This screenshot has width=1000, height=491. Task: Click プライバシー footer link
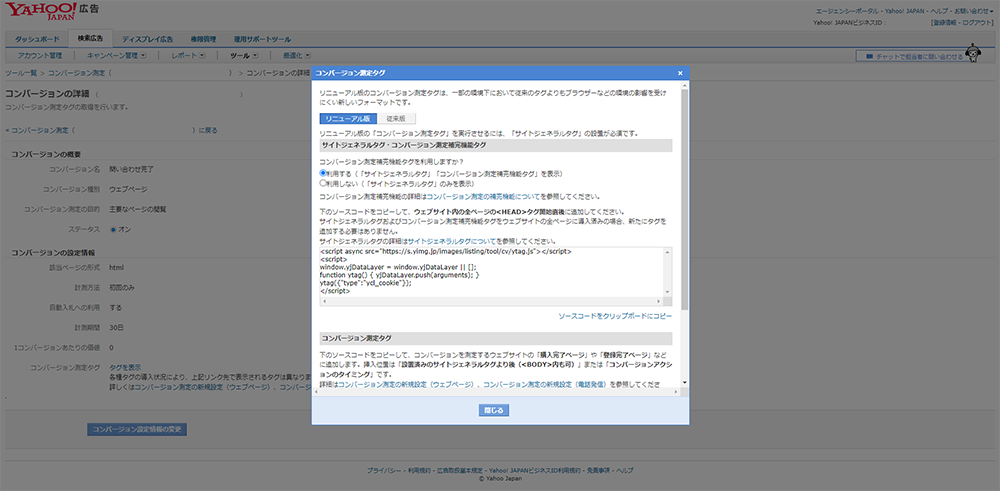(385, 470)
